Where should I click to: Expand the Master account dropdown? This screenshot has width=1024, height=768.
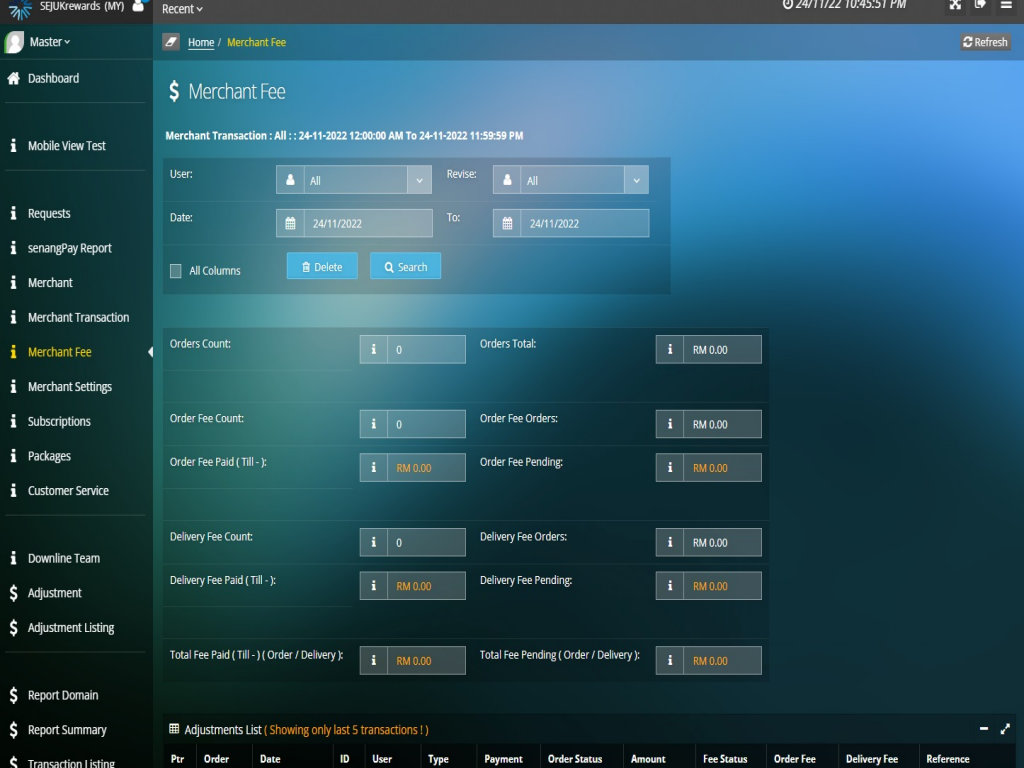click(x=50, y=42)
